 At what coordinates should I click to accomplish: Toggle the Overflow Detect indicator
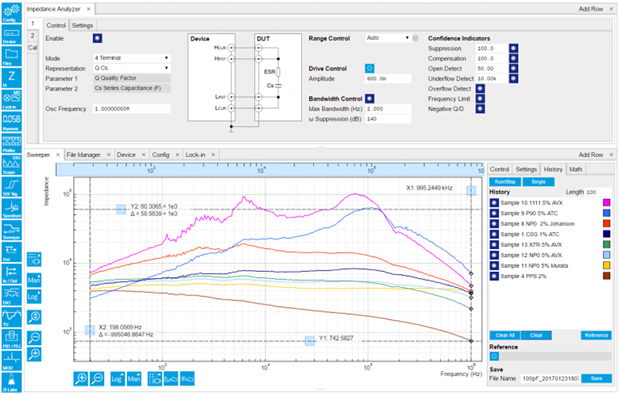tap(480, 89)
